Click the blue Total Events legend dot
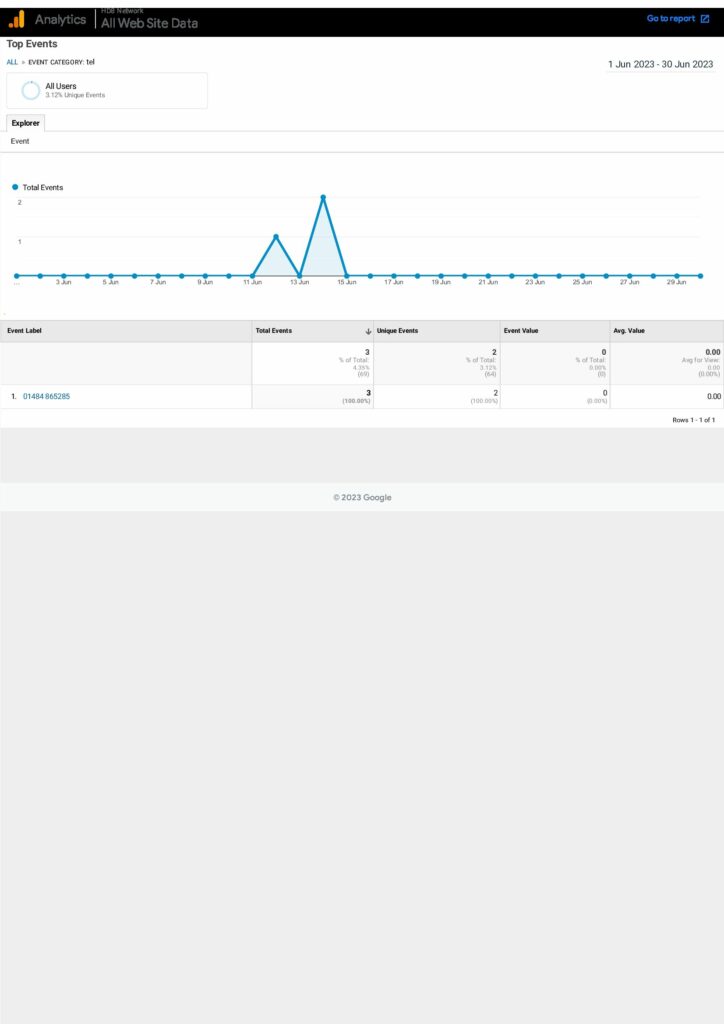This screenshot has height=1024, width=724. [16, 187]
